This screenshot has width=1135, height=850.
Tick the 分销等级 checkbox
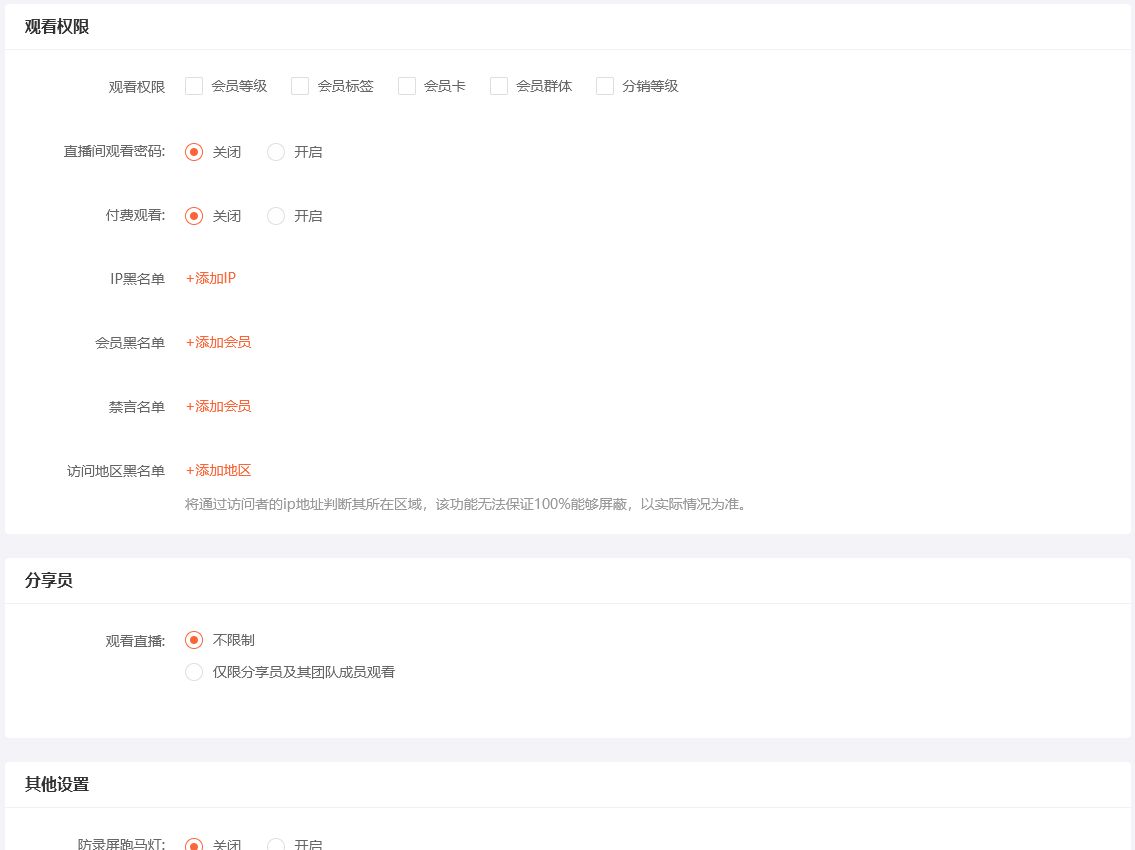(x=605, y=86)
